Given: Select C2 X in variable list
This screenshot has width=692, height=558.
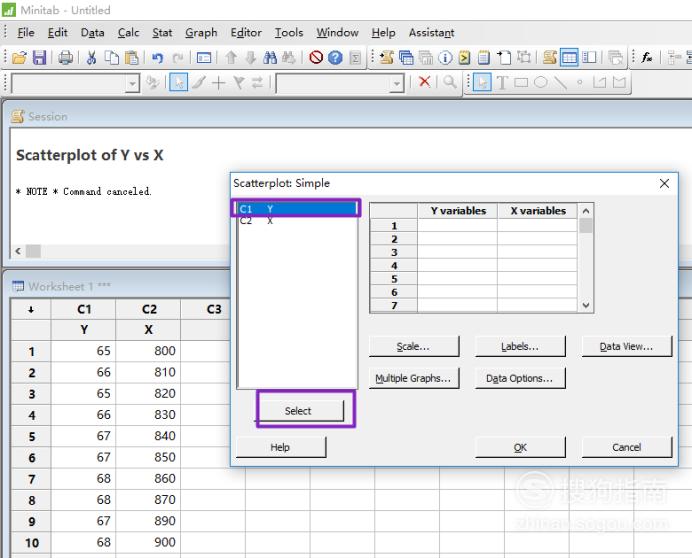Looking at the screenshot, I should tap(297, 220).
